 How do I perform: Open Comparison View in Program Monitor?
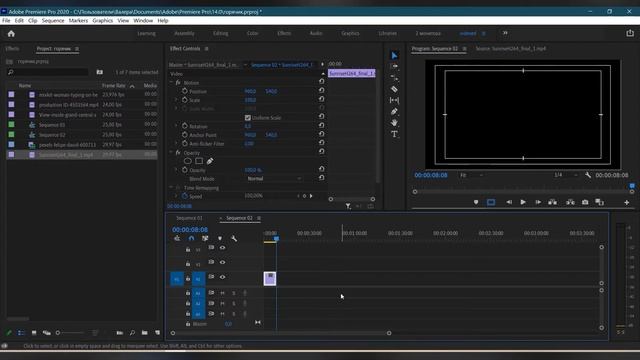pos(599,202)
